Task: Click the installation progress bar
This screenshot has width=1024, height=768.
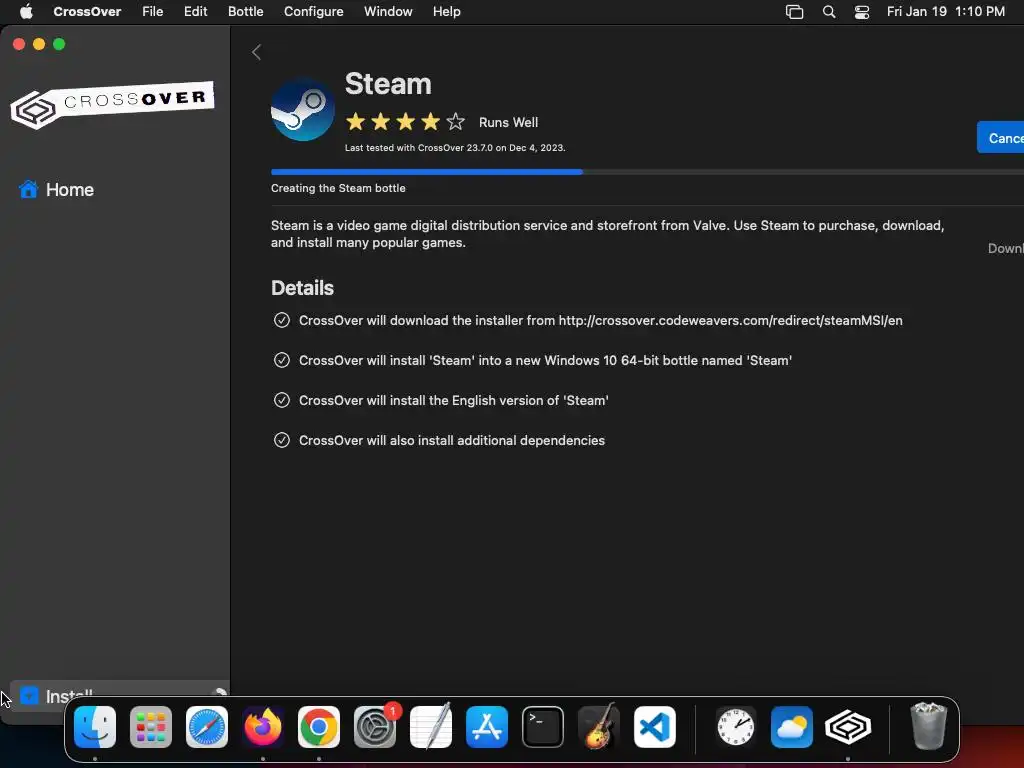Action: 647,172
